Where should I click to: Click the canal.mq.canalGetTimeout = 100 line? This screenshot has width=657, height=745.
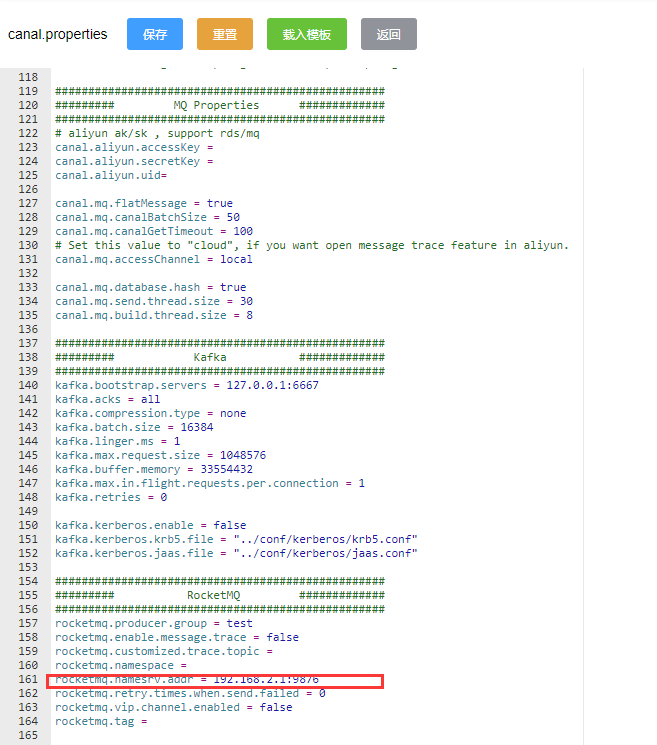(154, 231)
